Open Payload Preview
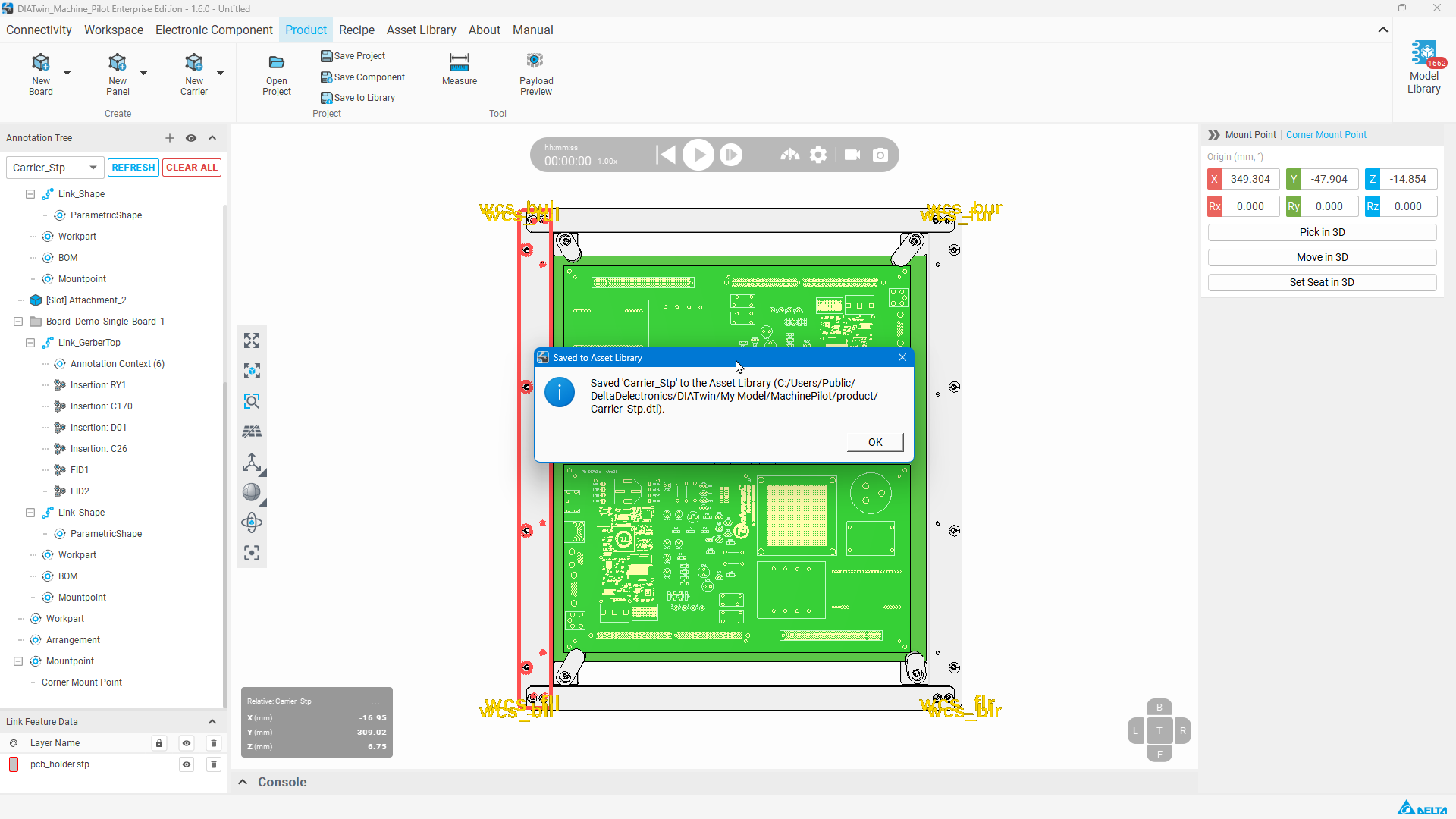The height and width of the screenshot is (819, 1456). (536, 74)
